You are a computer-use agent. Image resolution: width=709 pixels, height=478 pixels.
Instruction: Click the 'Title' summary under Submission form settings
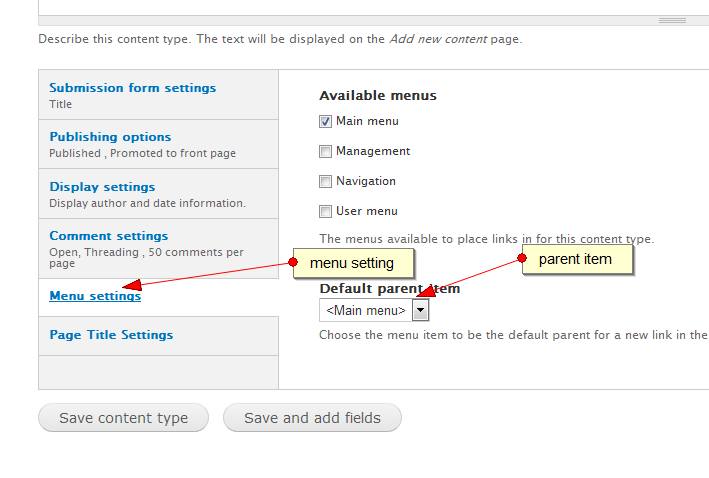click(x=61, y=104)
